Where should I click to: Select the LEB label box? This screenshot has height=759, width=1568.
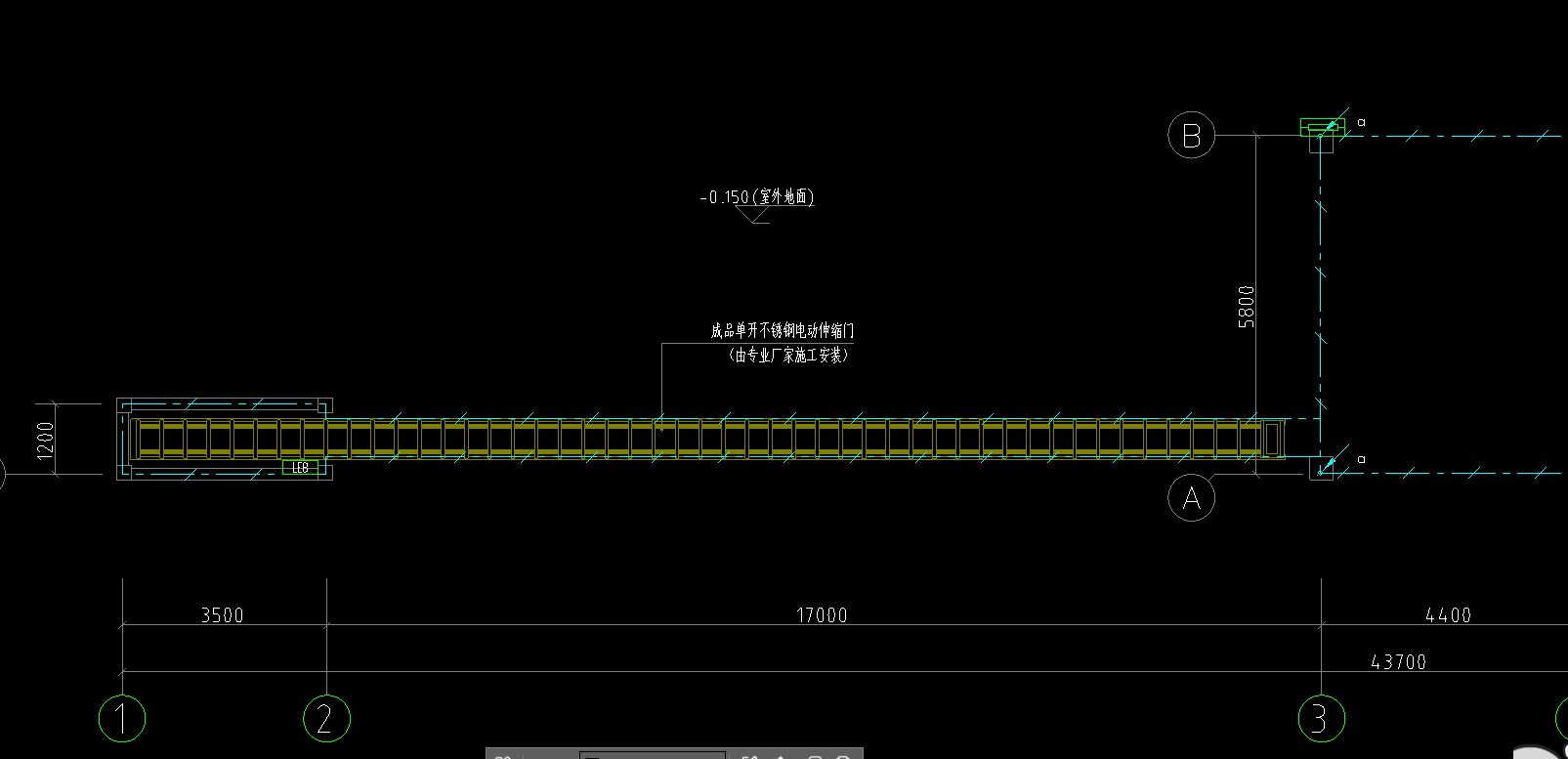pyautogui.click(x=301, y=468)
